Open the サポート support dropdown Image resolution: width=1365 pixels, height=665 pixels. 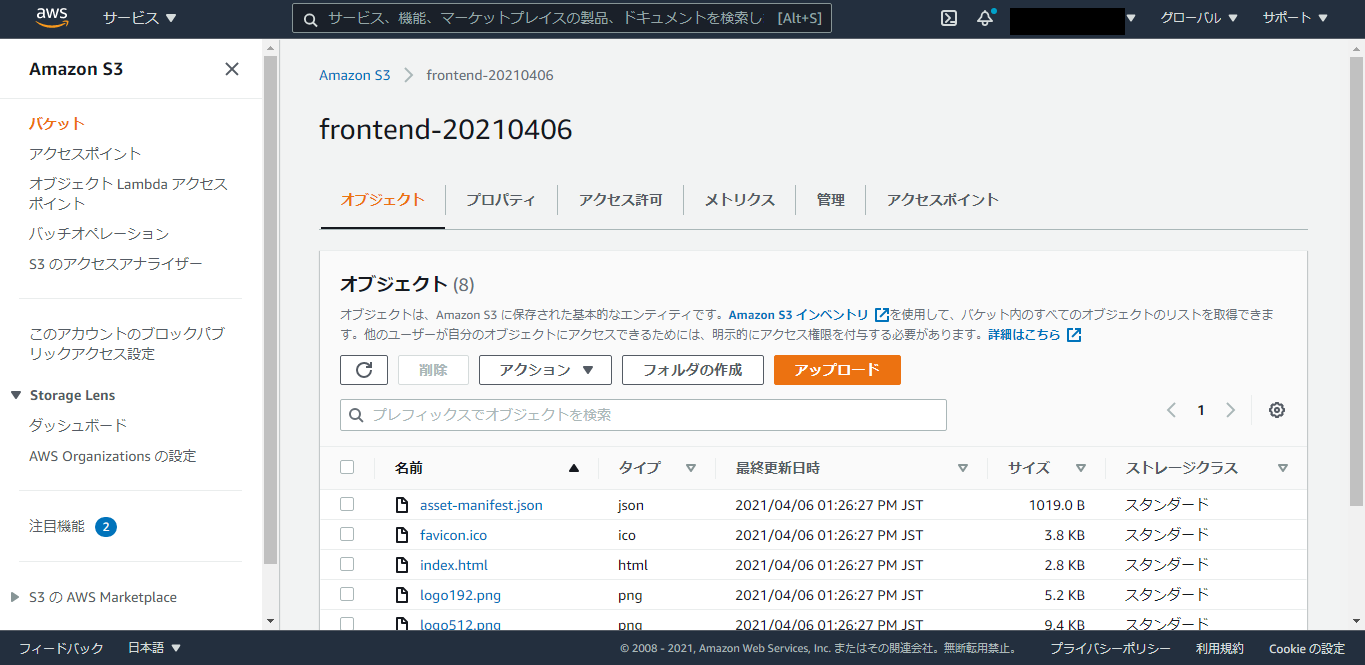point(1296,18)
